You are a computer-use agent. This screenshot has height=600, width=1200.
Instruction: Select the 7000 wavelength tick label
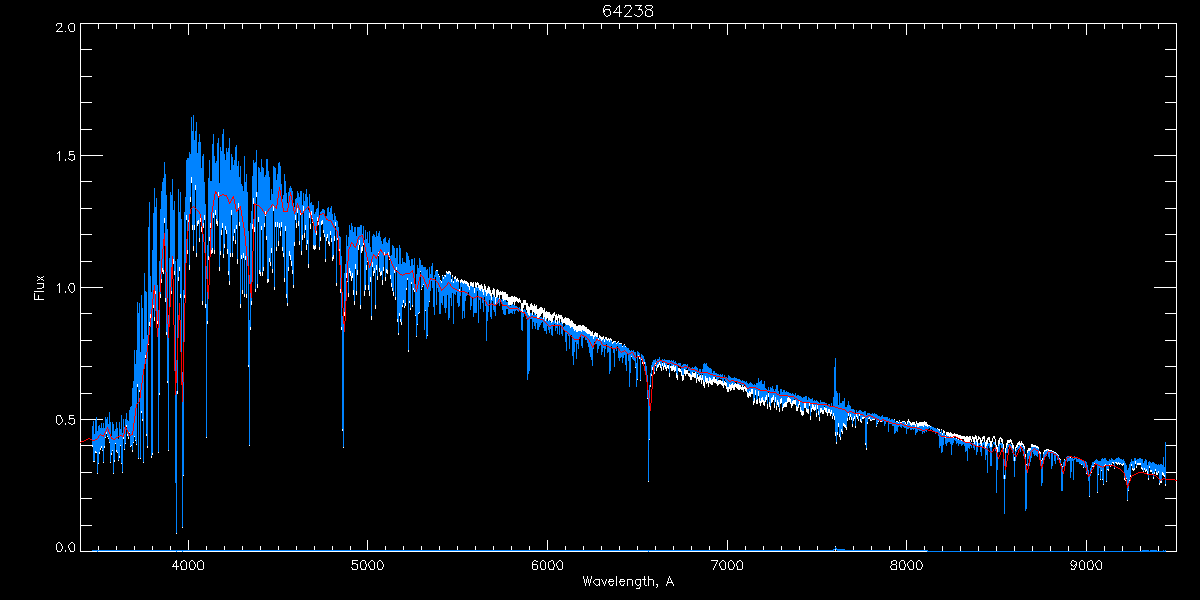727,563
